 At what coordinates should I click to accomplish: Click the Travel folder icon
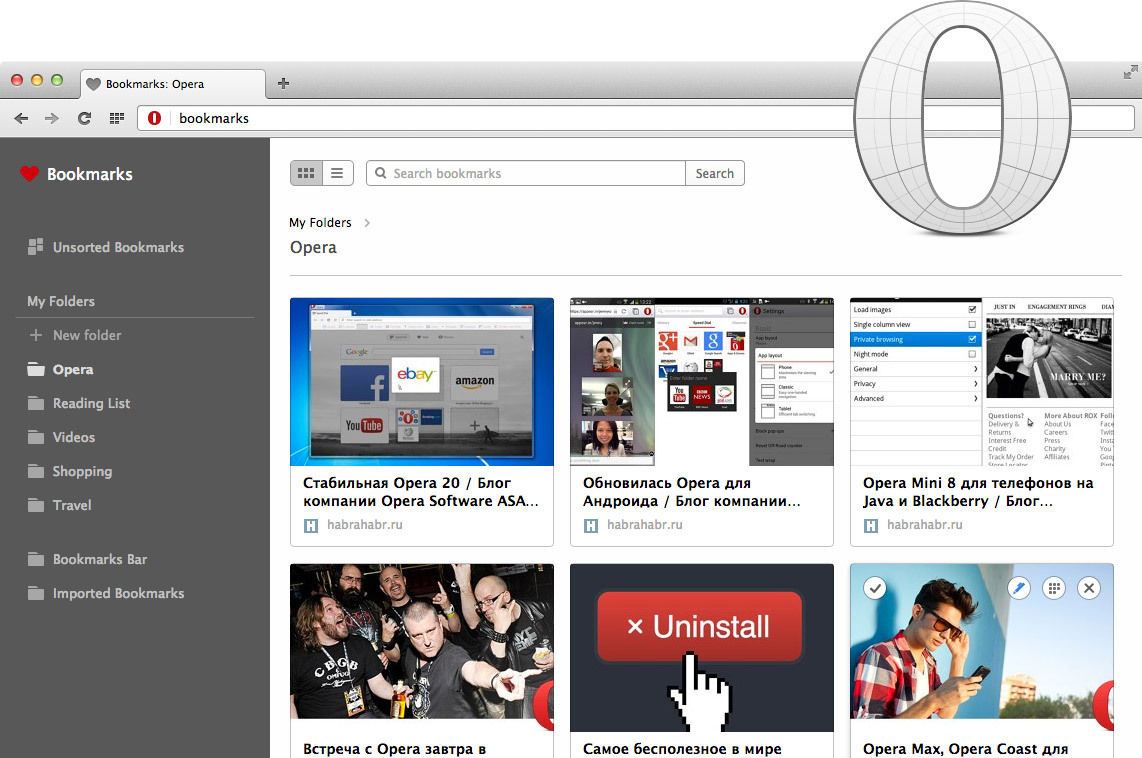(36, 505)
